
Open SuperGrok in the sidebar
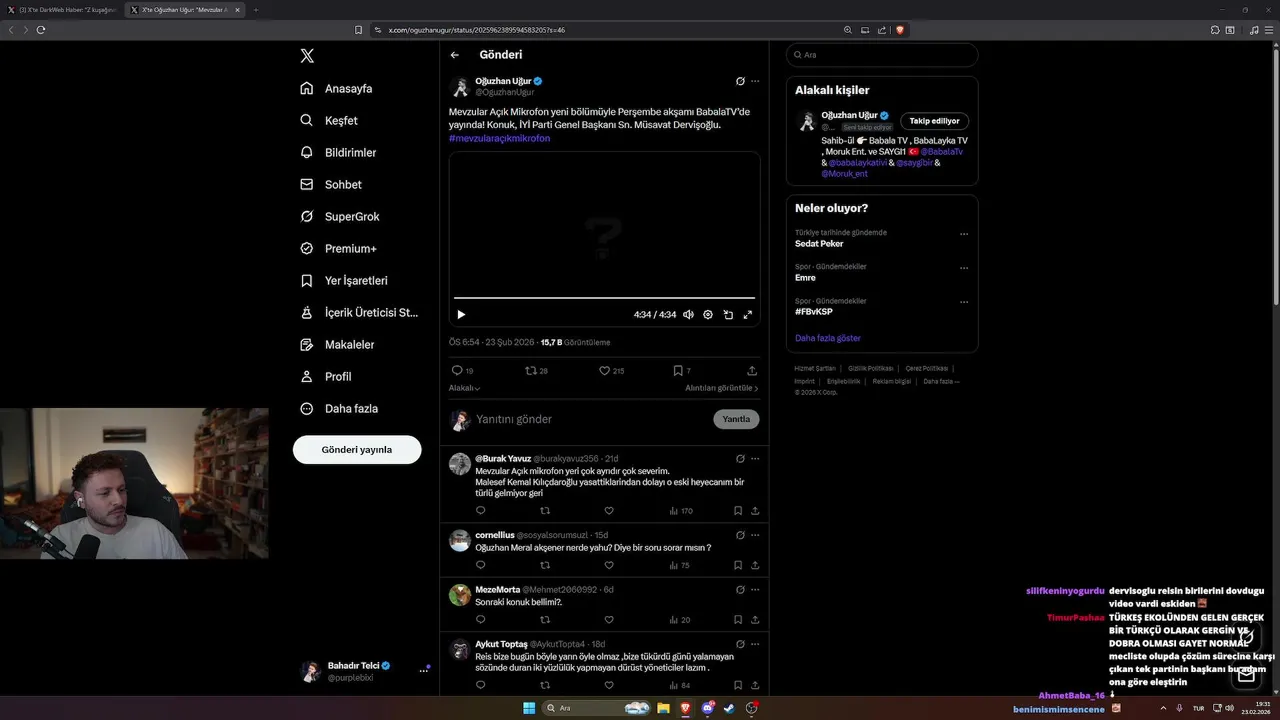point(339,216)
